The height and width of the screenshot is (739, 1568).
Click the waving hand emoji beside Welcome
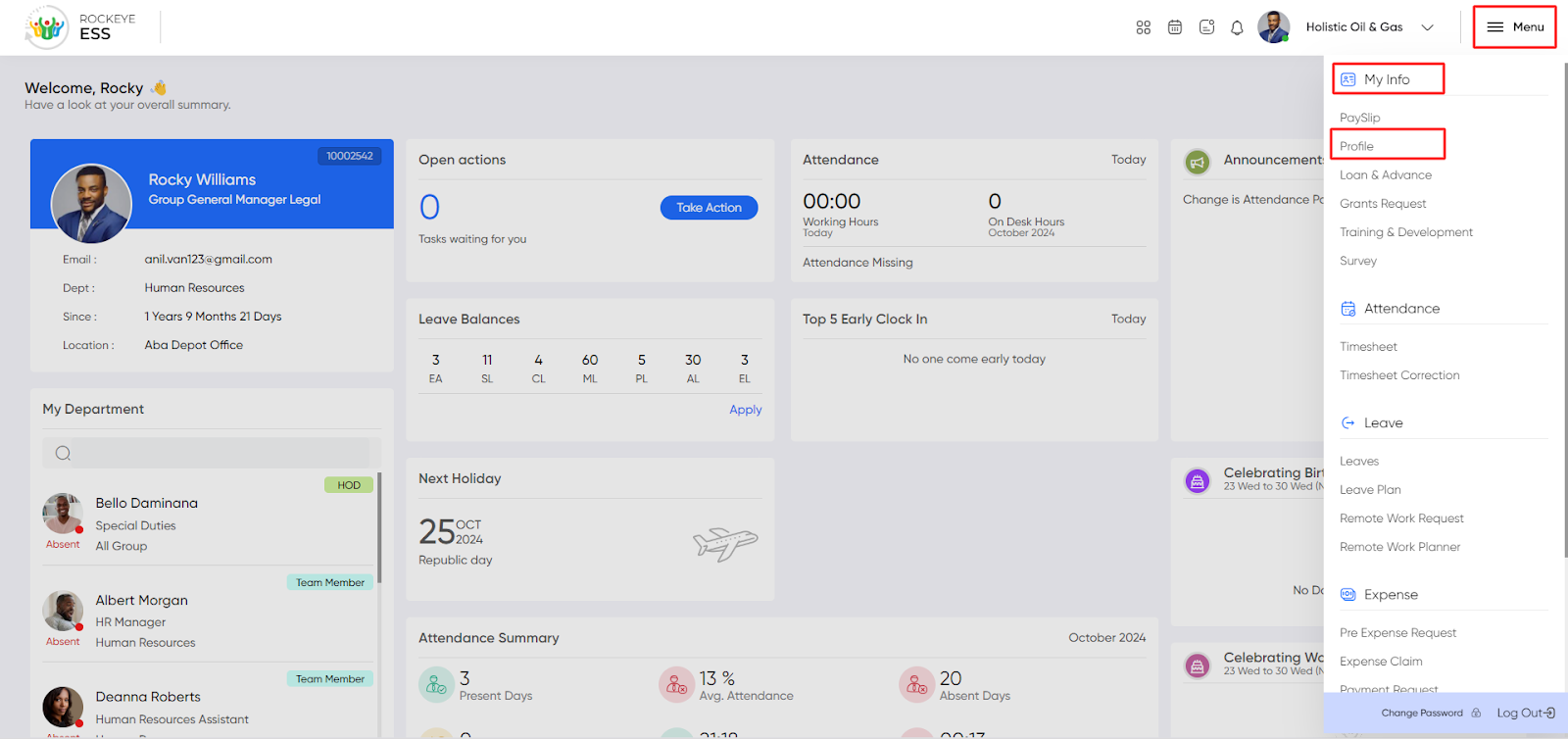pyautogui.click(x=159, y=88)
